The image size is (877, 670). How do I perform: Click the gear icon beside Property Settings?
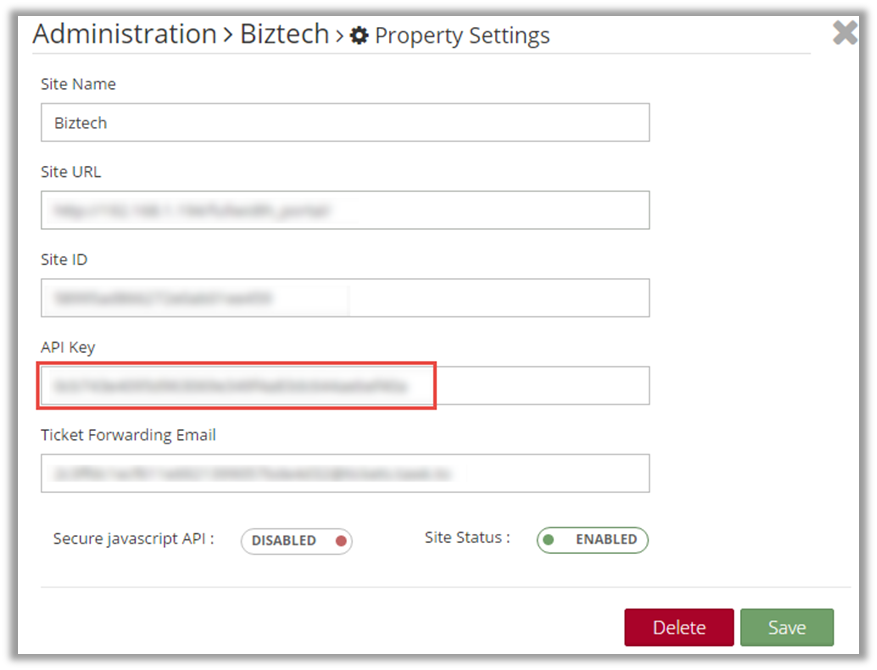[360, 37]
